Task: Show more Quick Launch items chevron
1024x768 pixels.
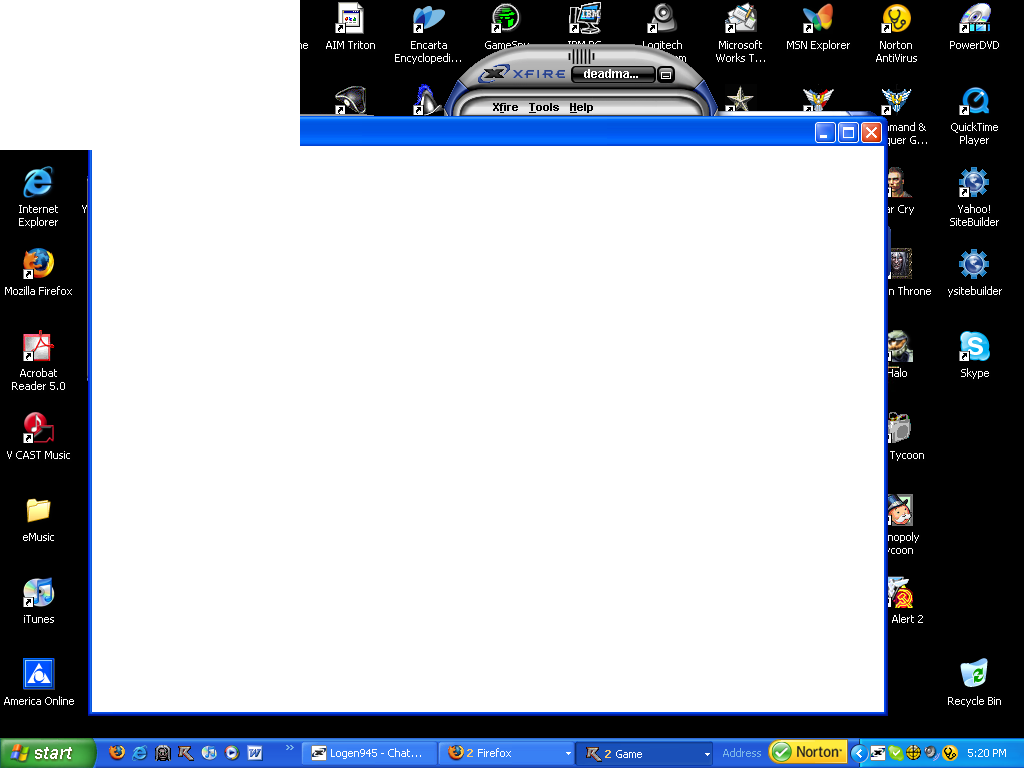Action: (290, 747)
